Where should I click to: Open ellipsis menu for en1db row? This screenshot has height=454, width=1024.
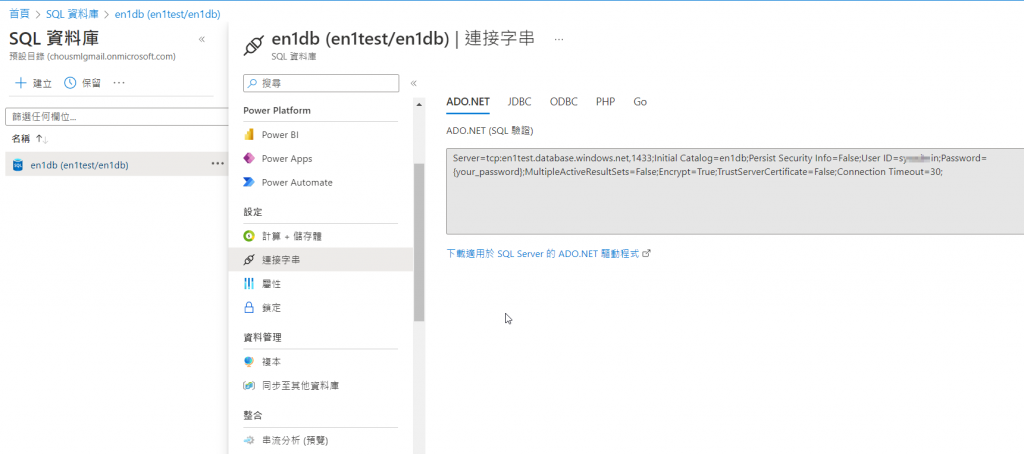(217, 164)
